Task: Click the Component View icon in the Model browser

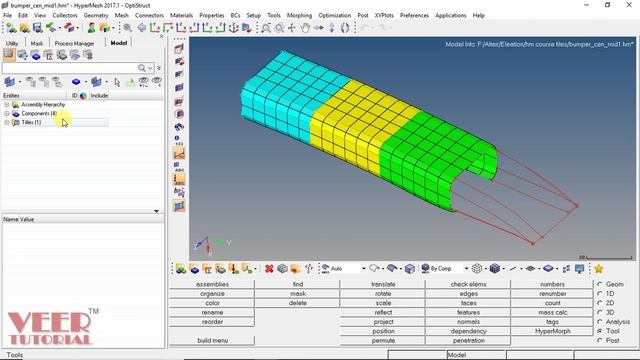Action: tap(36, 55)
